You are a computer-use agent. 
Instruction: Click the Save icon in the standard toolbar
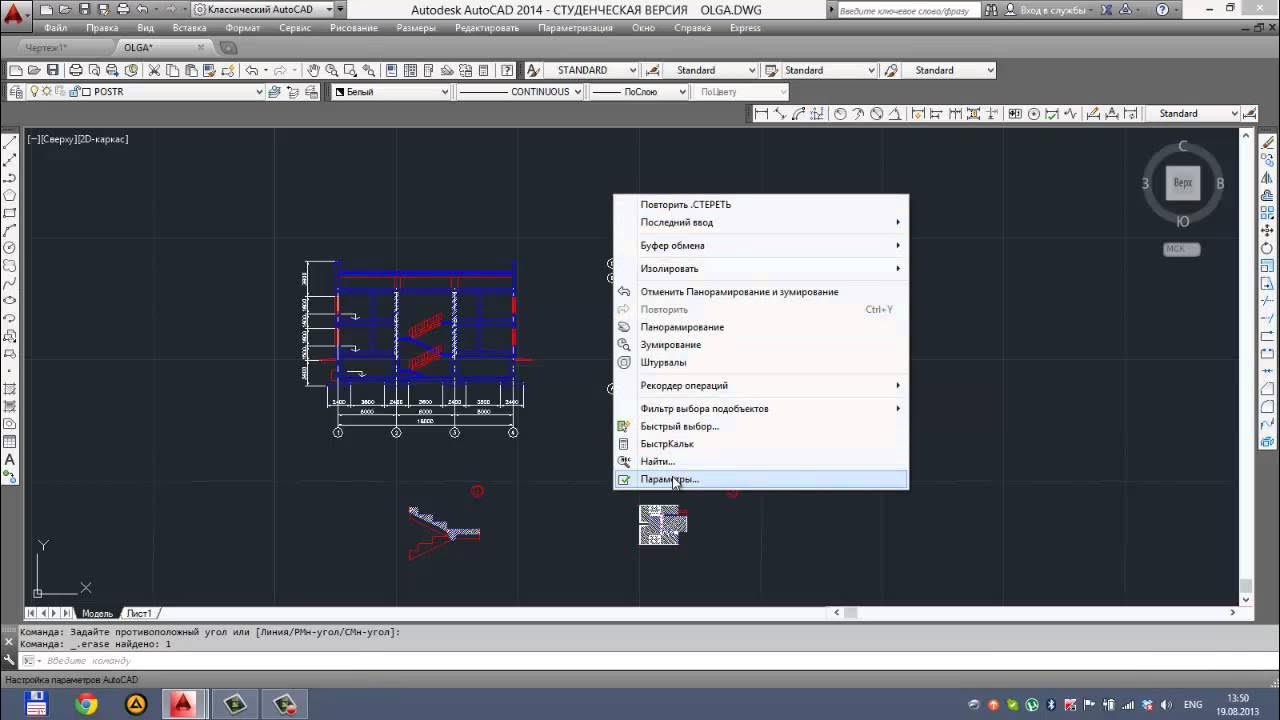(x=53, y=70)
